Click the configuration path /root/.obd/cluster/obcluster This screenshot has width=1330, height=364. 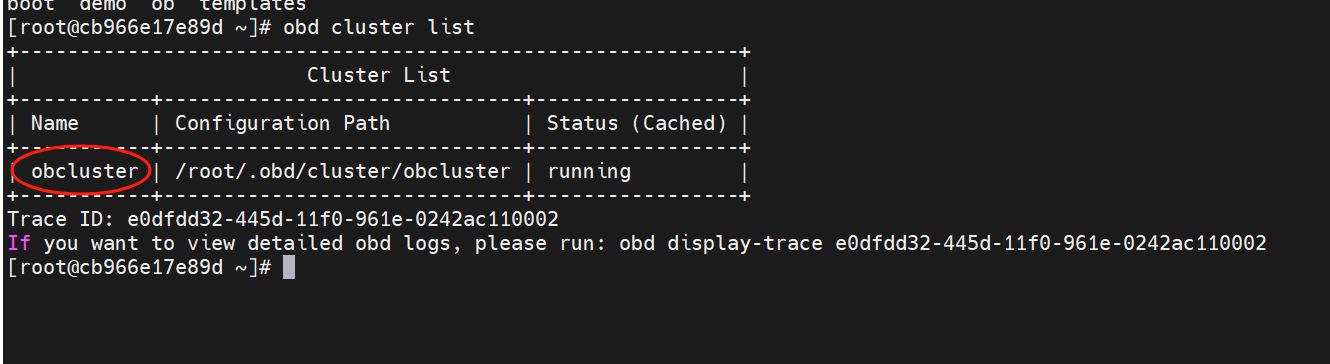pyautogui.click(x=343, y=171)
